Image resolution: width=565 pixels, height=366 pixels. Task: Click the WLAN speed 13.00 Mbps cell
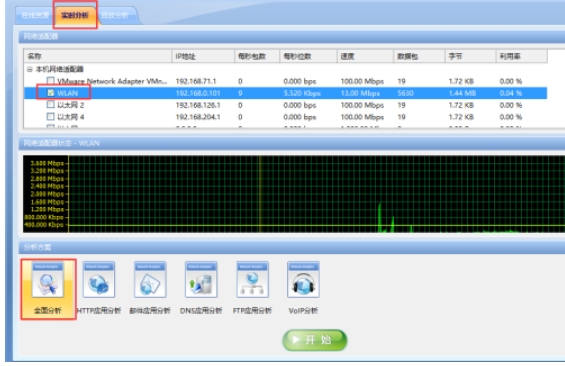[360, 93]
